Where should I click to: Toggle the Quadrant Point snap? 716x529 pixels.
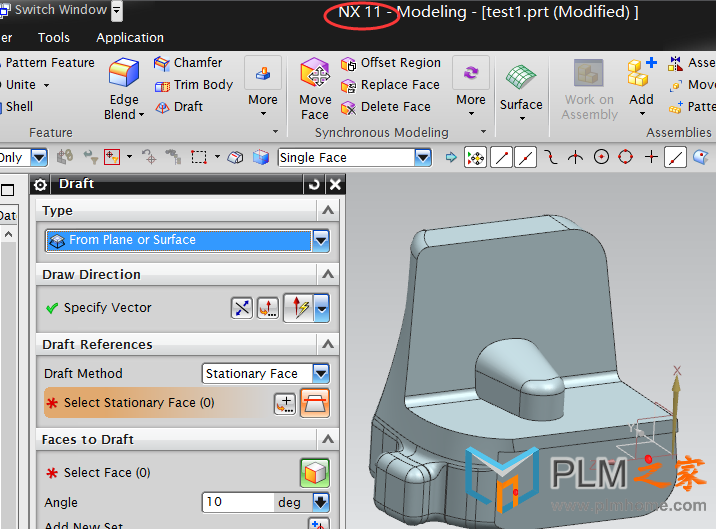click(x=626, y=158)
